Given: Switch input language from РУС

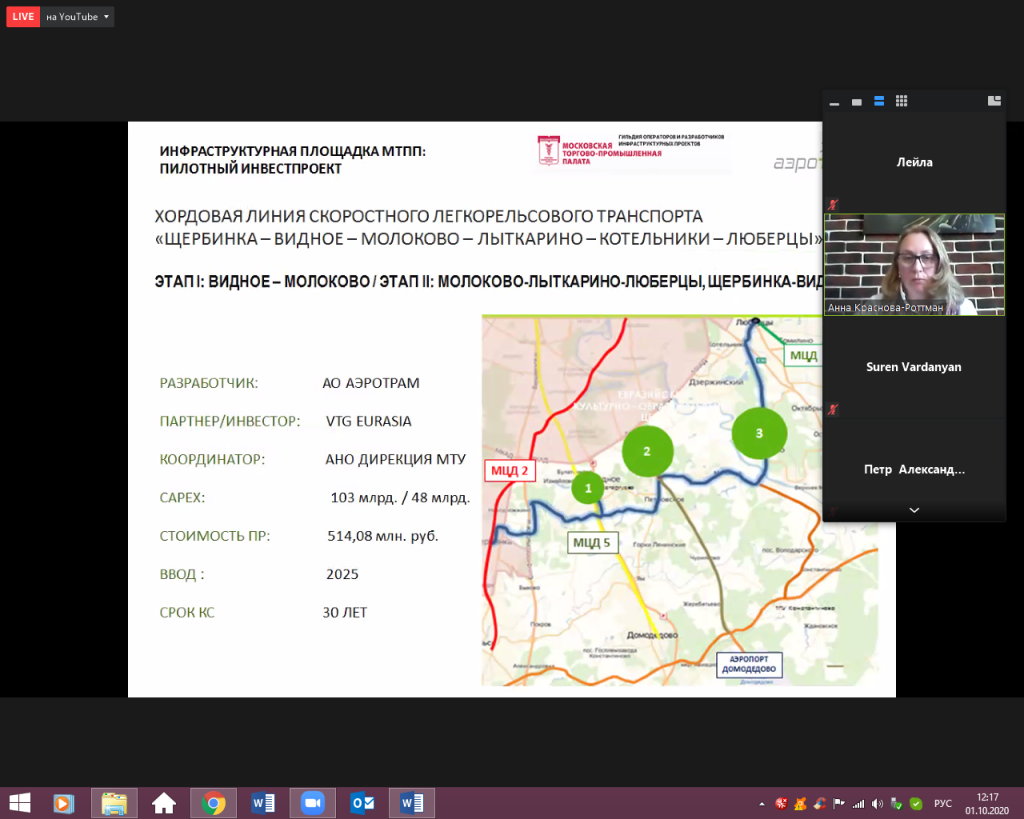Looking at the screenshot, I should (942, 803).
